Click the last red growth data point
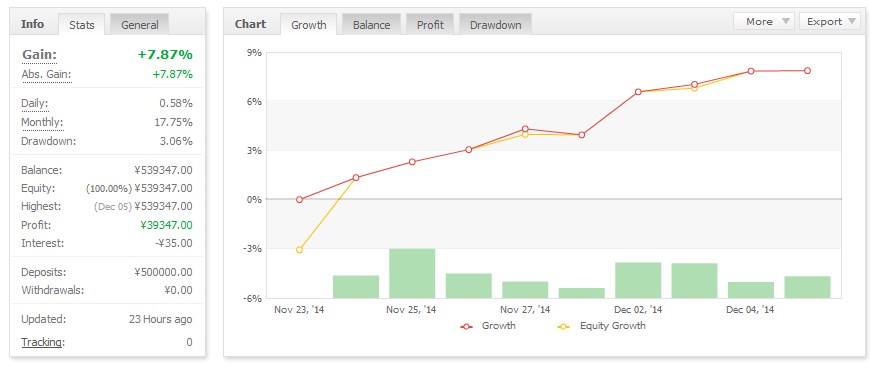 point(807,71)
